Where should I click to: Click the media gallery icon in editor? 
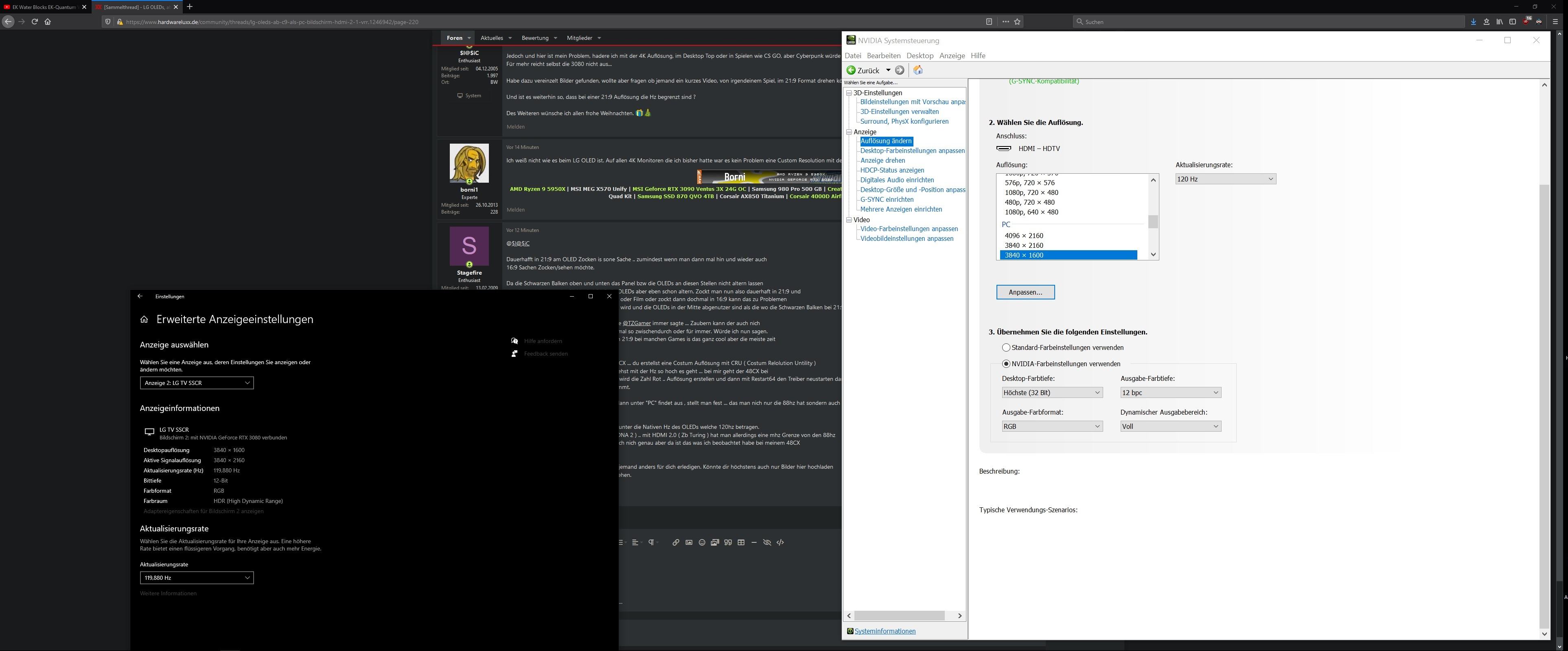point(715,542)
